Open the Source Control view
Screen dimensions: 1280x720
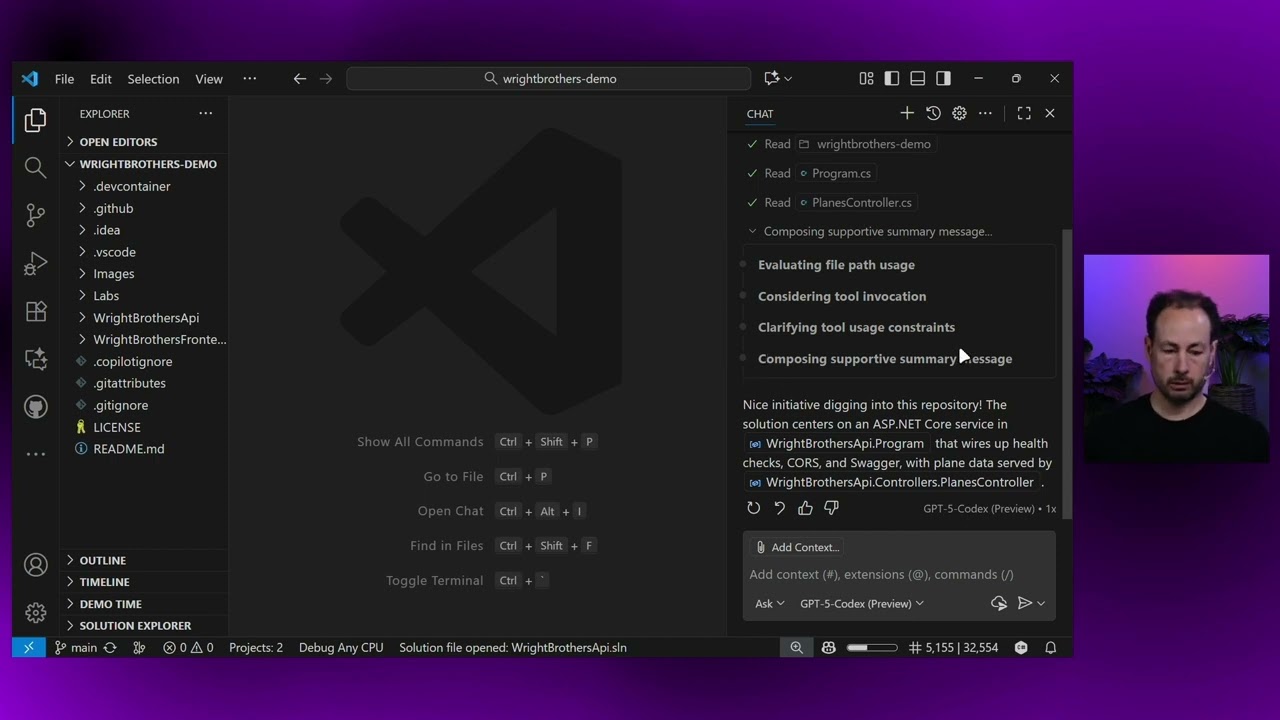[x=35, y=215]
